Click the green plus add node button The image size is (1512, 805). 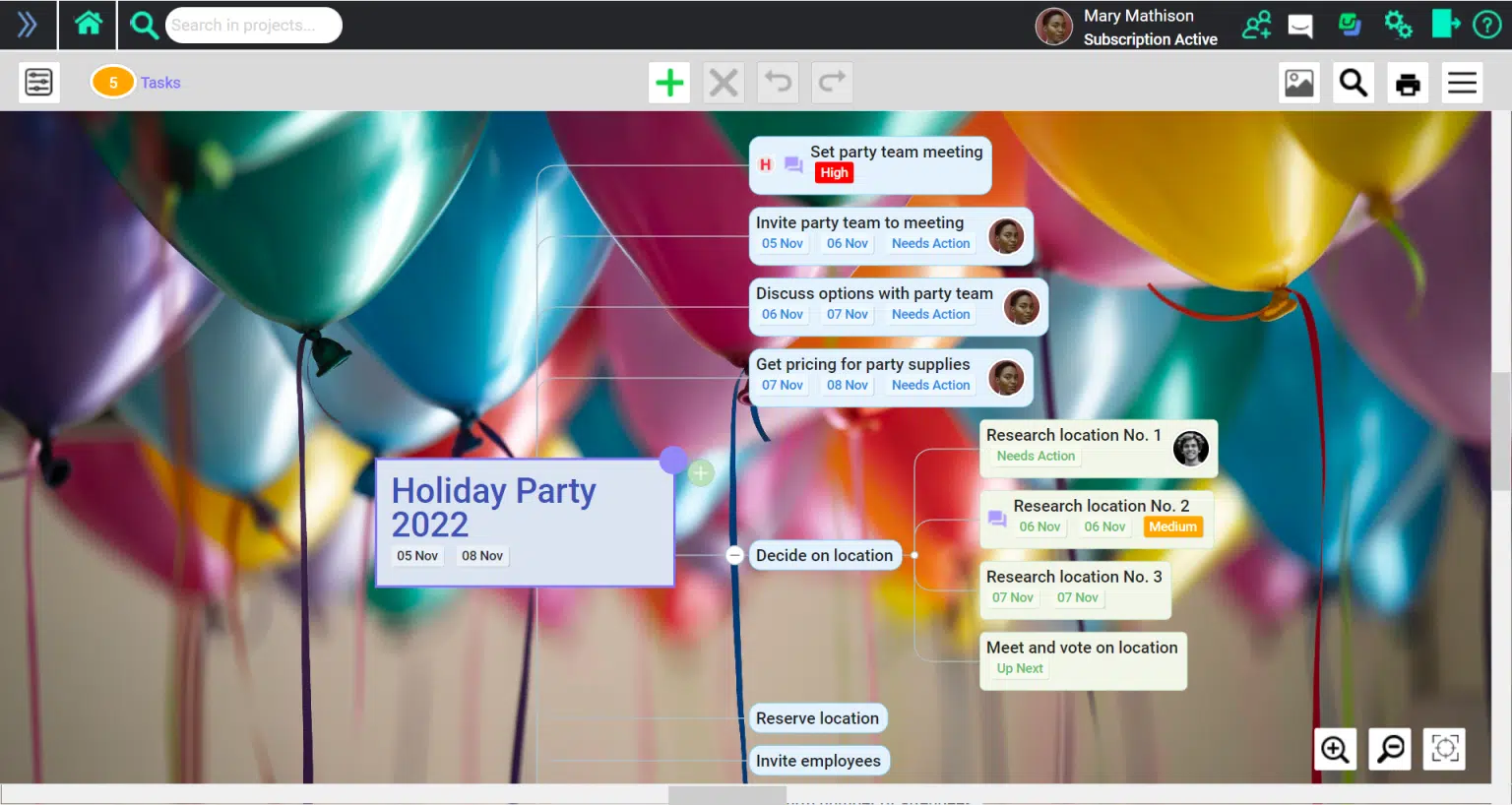click(x=669, y=83)
